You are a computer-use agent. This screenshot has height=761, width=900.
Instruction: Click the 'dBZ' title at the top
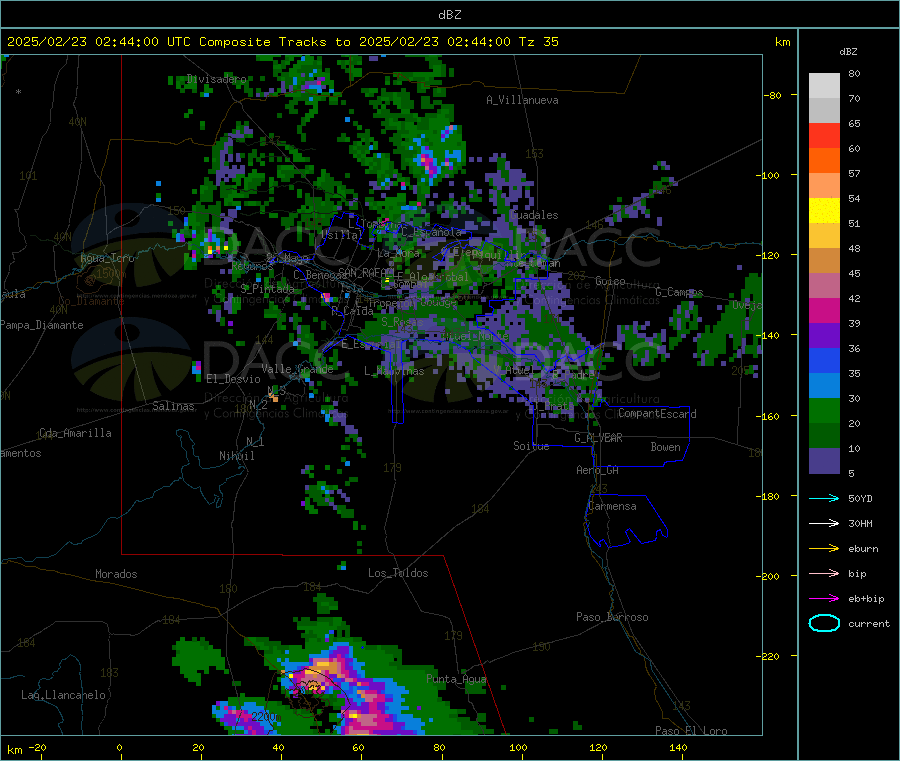coord(449,15)
